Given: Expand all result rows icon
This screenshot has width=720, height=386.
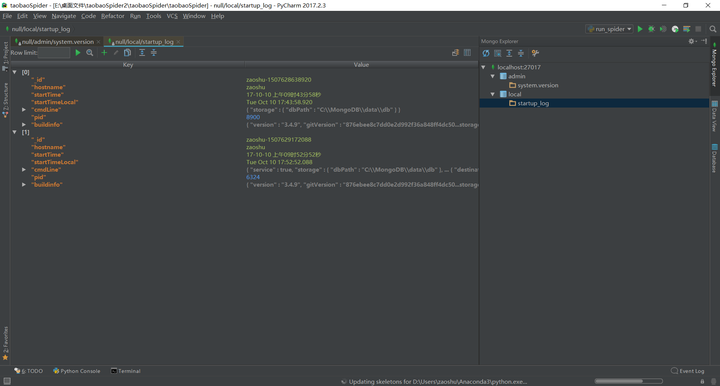Looking at the screenshot, I should pyautogui.click(x=142, y=53).
